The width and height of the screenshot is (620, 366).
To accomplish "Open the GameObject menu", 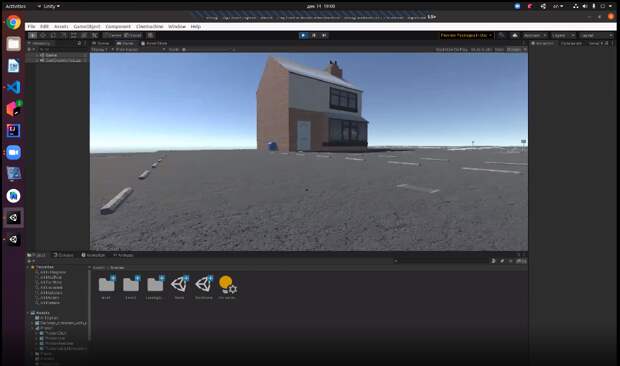I will [87, 26].
